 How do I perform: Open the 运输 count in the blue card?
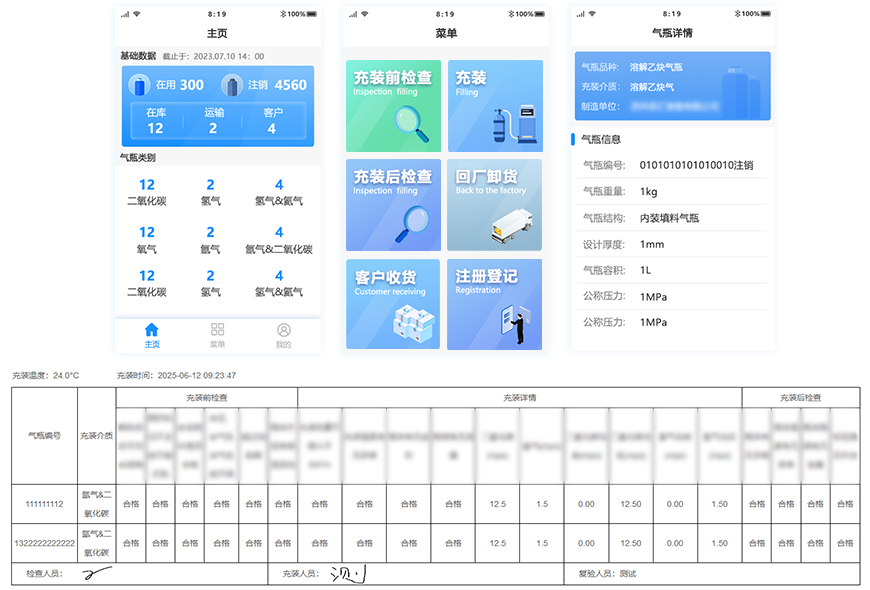(213, 121)
